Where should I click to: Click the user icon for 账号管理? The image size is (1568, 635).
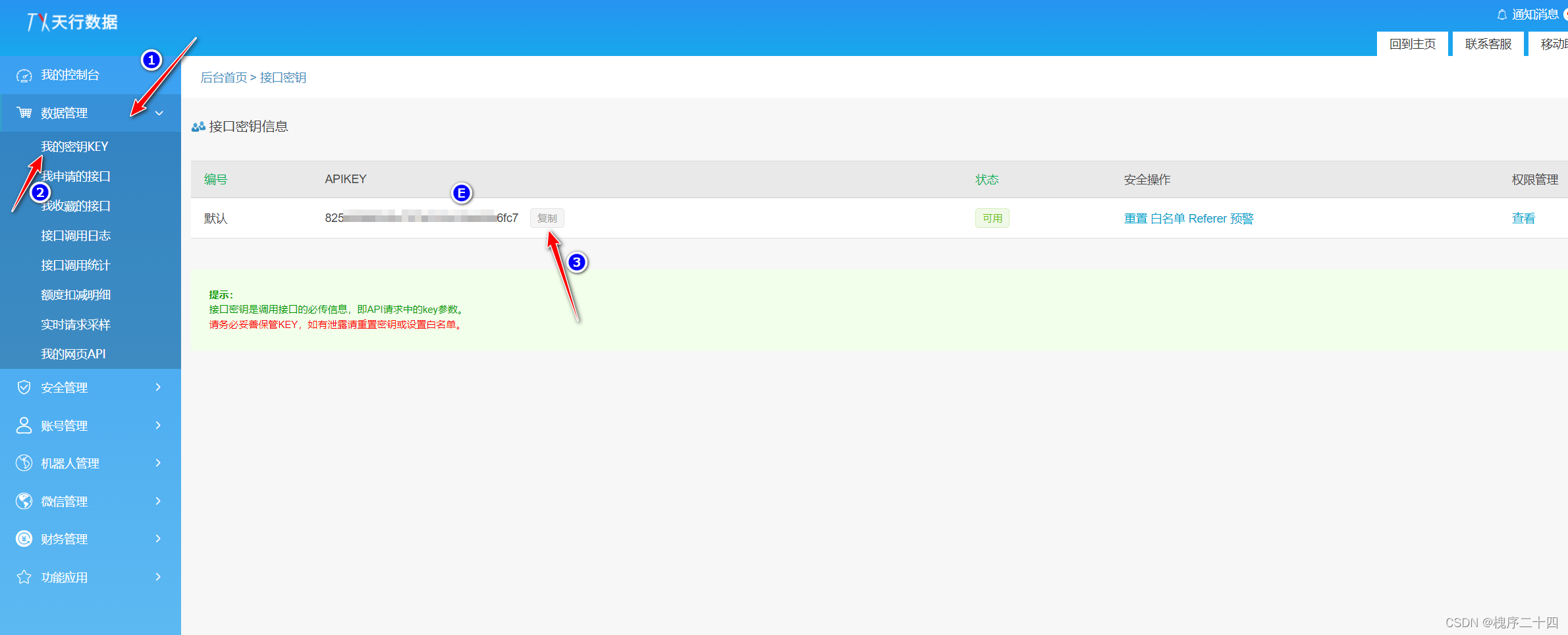[x=24, y=426]
